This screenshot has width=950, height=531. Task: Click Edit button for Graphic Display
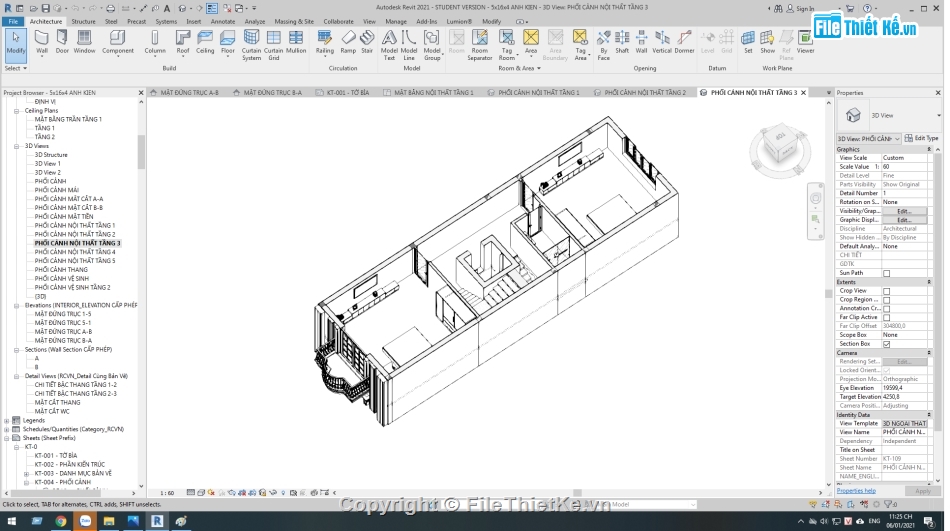click(x=904, y=220)
